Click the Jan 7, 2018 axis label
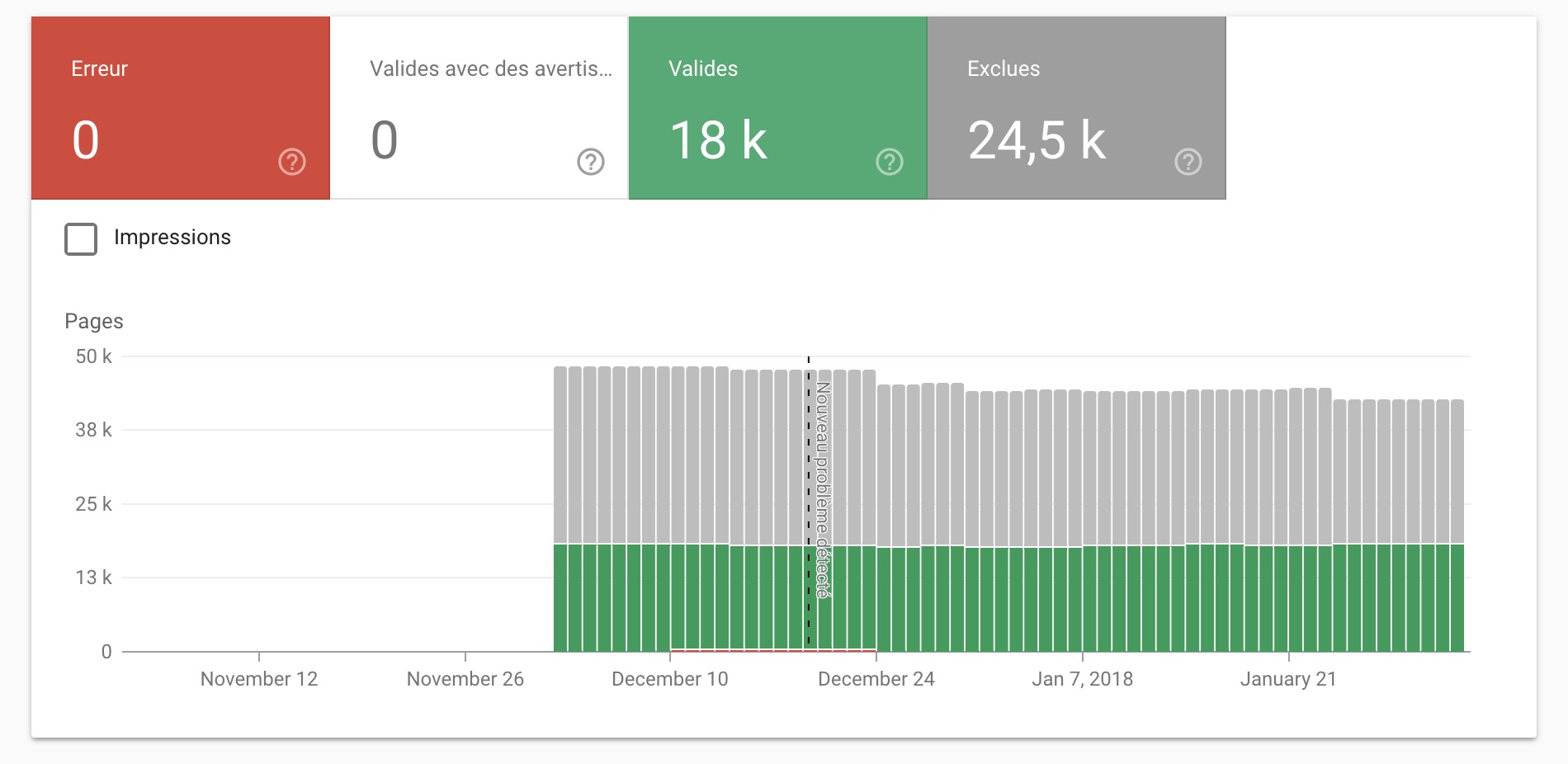Image resolution: width=1568 pixels, height=764 pixels. 1082,679
